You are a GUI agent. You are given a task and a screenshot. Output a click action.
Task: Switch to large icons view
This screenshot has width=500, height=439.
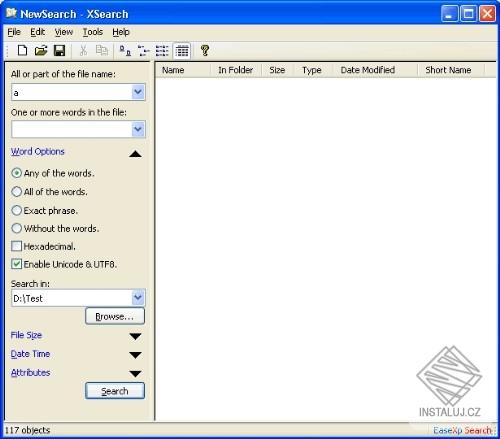click(x=125, y=51)
